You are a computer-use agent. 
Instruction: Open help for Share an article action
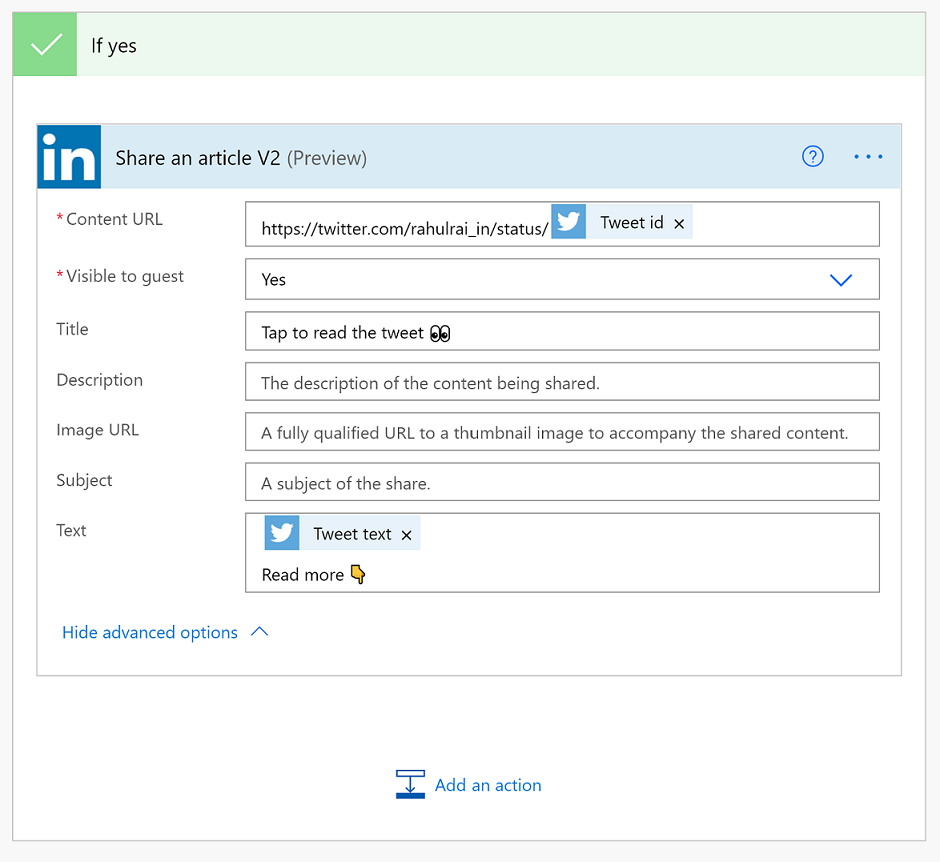[x=813, y=156]
